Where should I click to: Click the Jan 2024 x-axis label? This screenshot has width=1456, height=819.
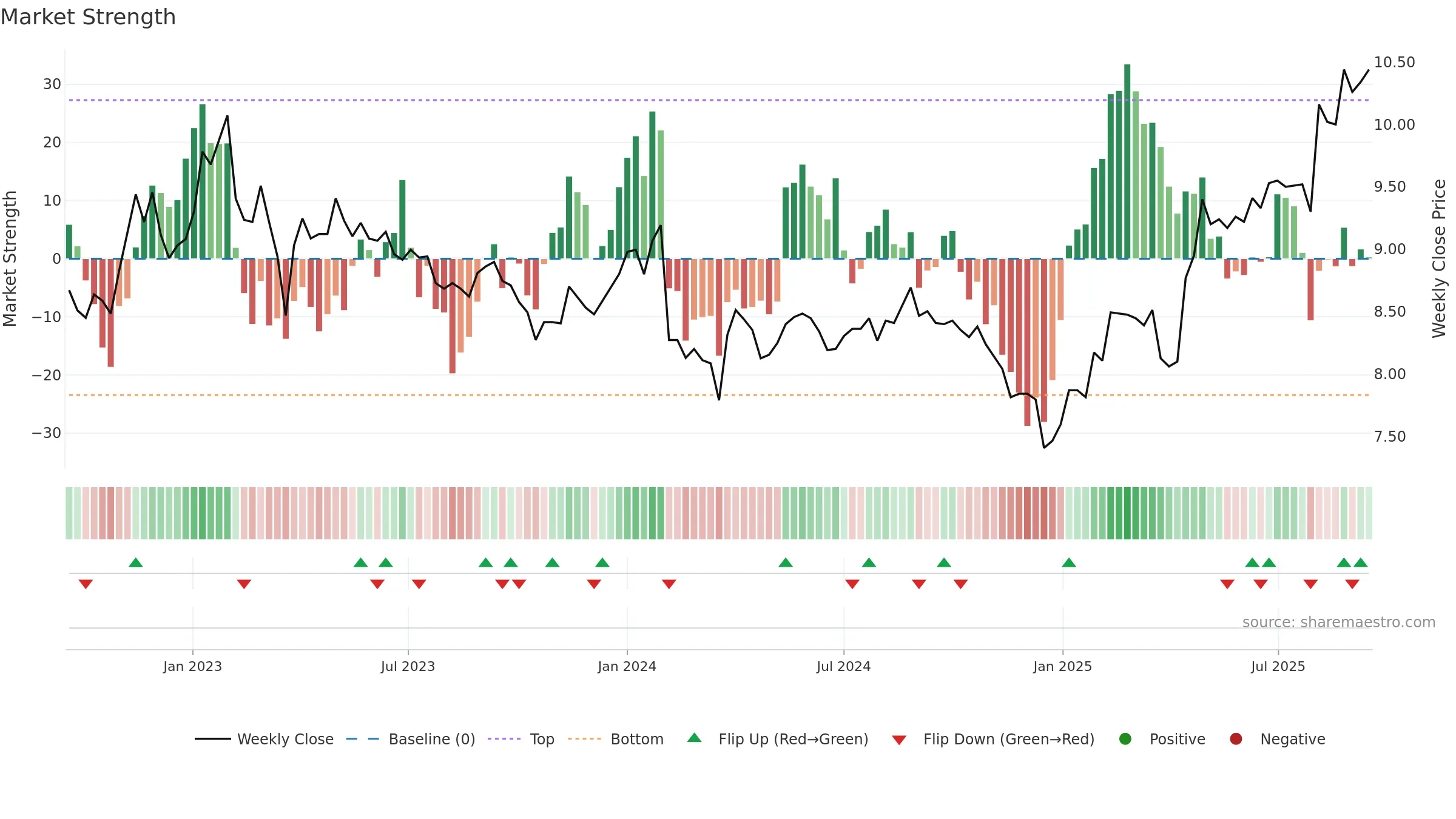pyautogui.click(x=627, y=666)
